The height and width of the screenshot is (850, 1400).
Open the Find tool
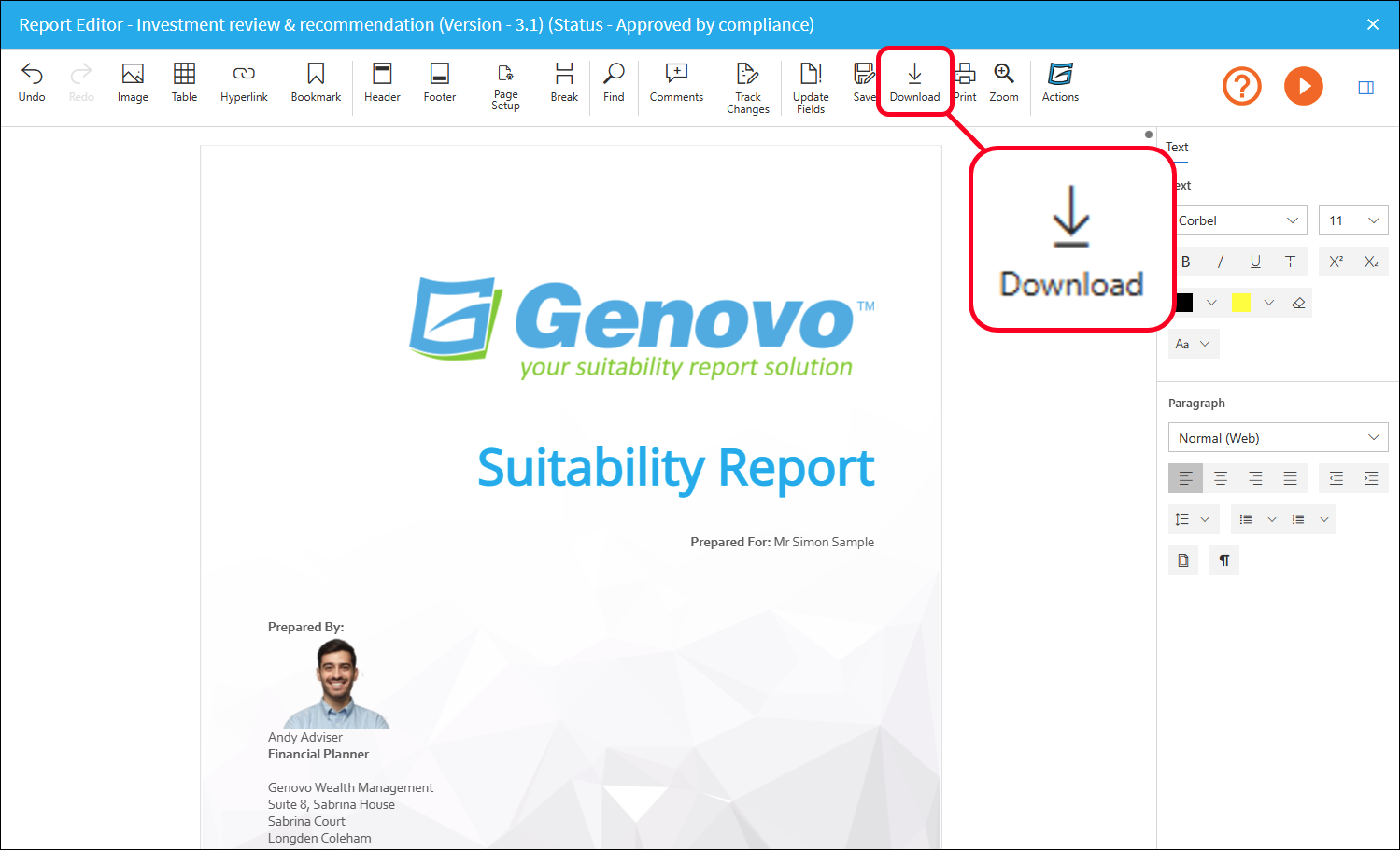(x=614, y=83)
